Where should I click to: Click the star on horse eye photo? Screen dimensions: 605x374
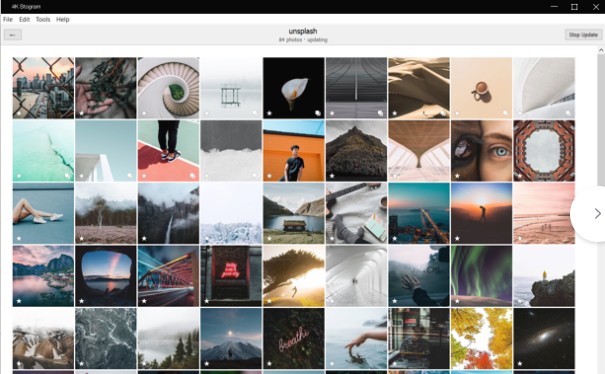tap(457, 176)
